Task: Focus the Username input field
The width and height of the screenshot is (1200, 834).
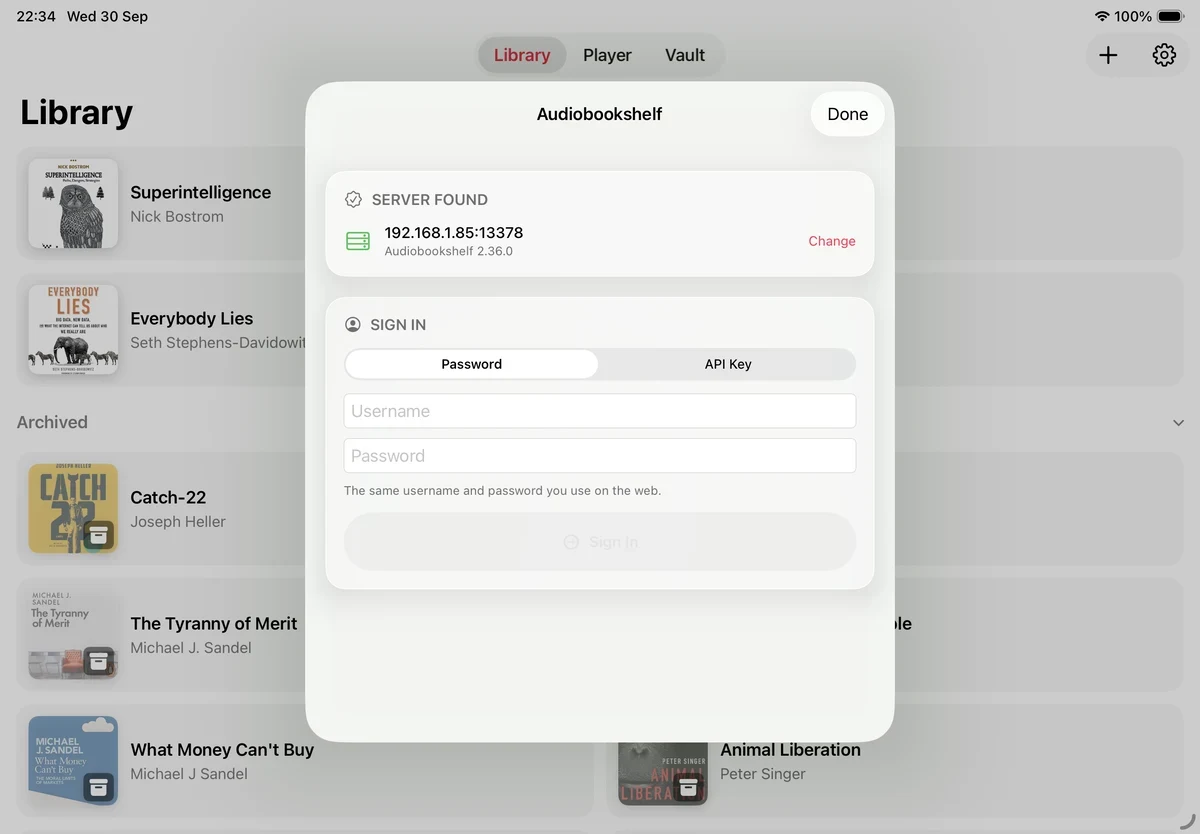Action: point(600,411)
